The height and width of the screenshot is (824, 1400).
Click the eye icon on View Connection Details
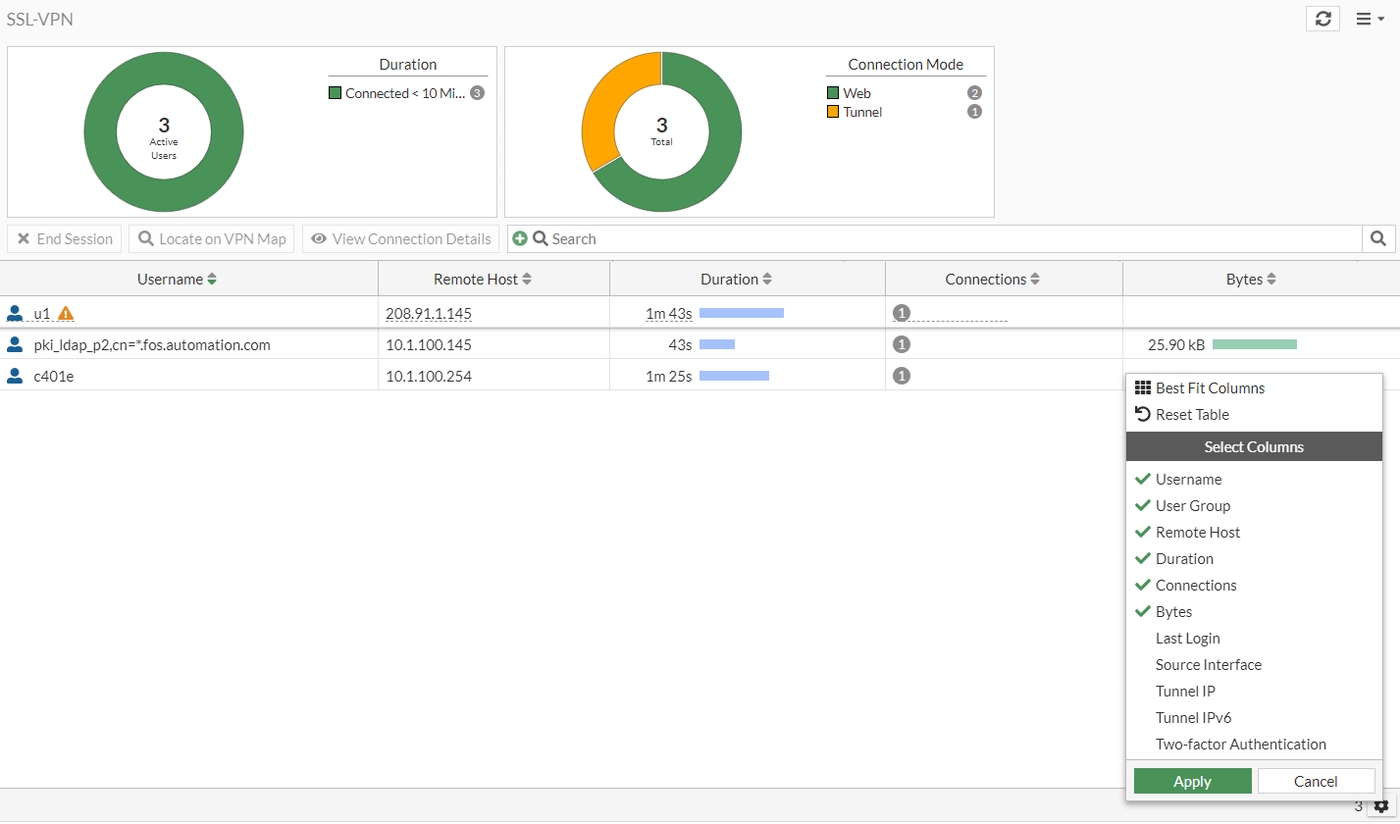[319, 239]
